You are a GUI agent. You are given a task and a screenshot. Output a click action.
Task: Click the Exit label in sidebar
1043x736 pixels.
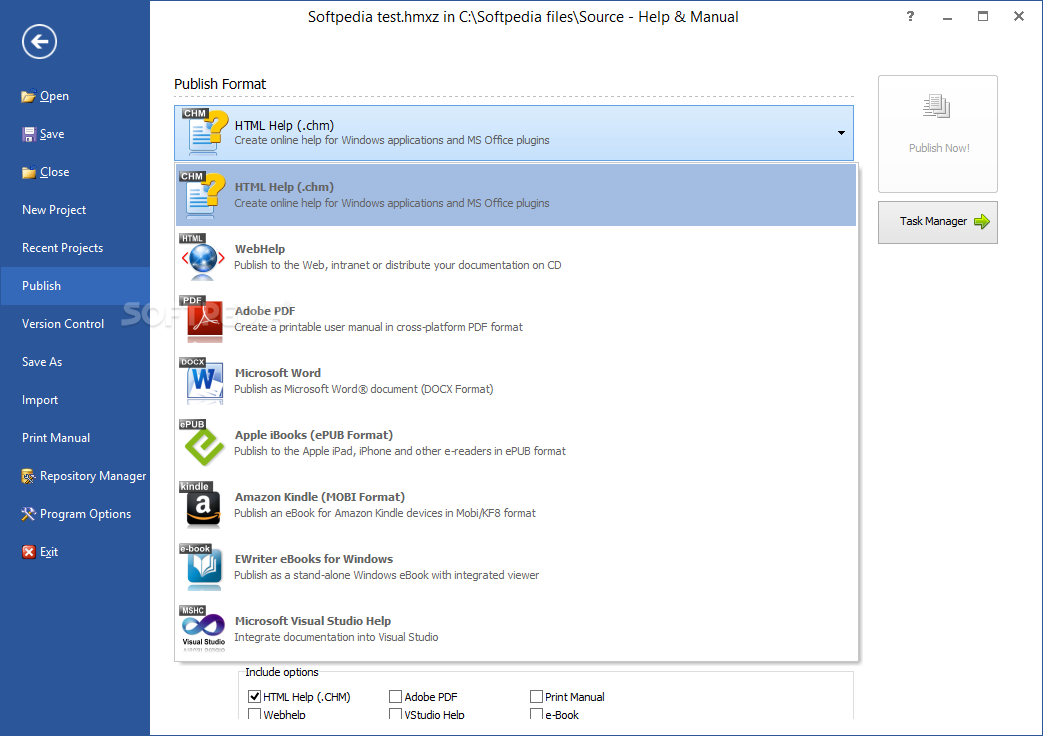pos(49,552)
